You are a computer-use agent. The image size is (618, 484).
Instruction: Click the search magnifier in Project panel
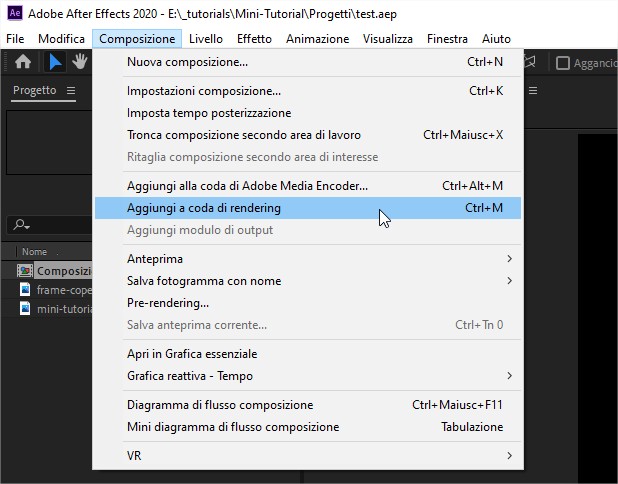click(x=20, y=225)
